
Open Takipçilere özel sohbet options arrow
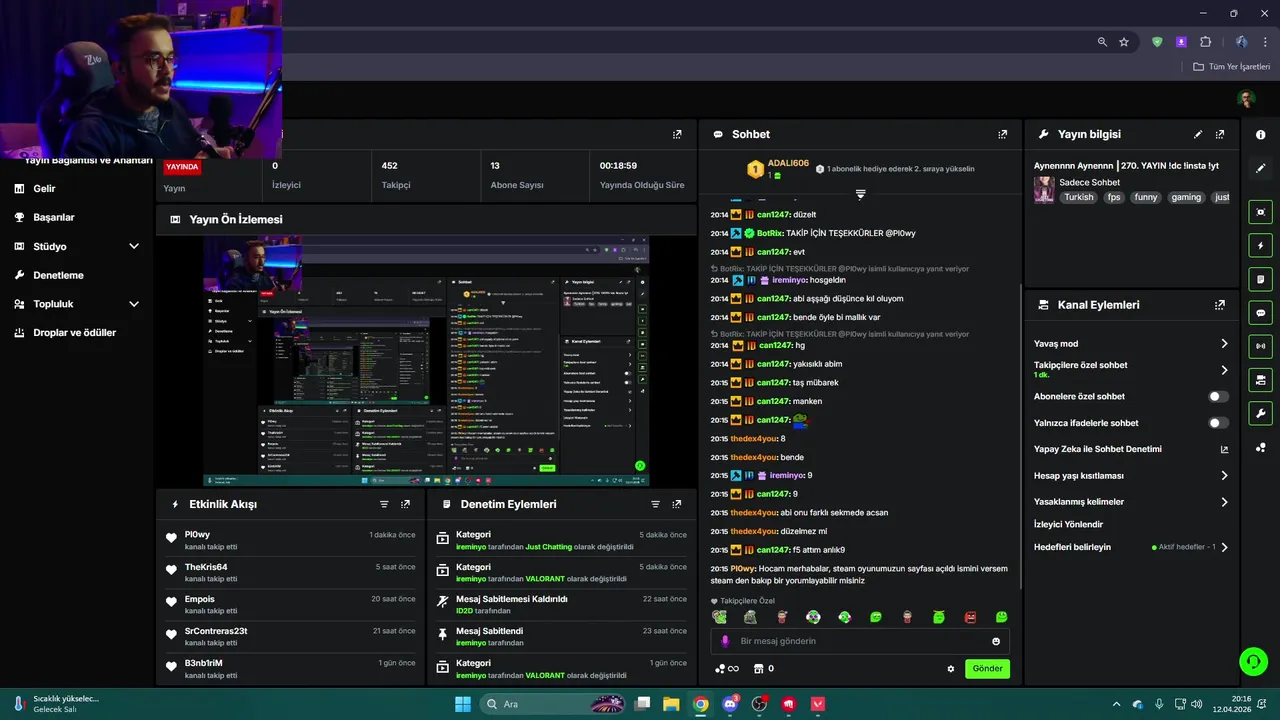[x=1224, y=370]
